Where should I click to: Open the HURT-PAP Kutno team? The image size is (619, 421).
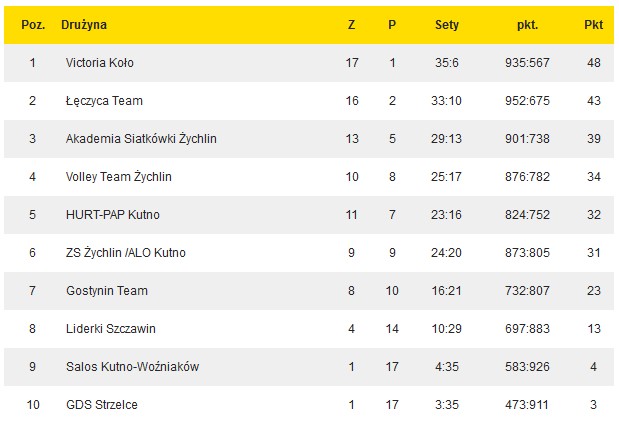click(x=112, y=215)
